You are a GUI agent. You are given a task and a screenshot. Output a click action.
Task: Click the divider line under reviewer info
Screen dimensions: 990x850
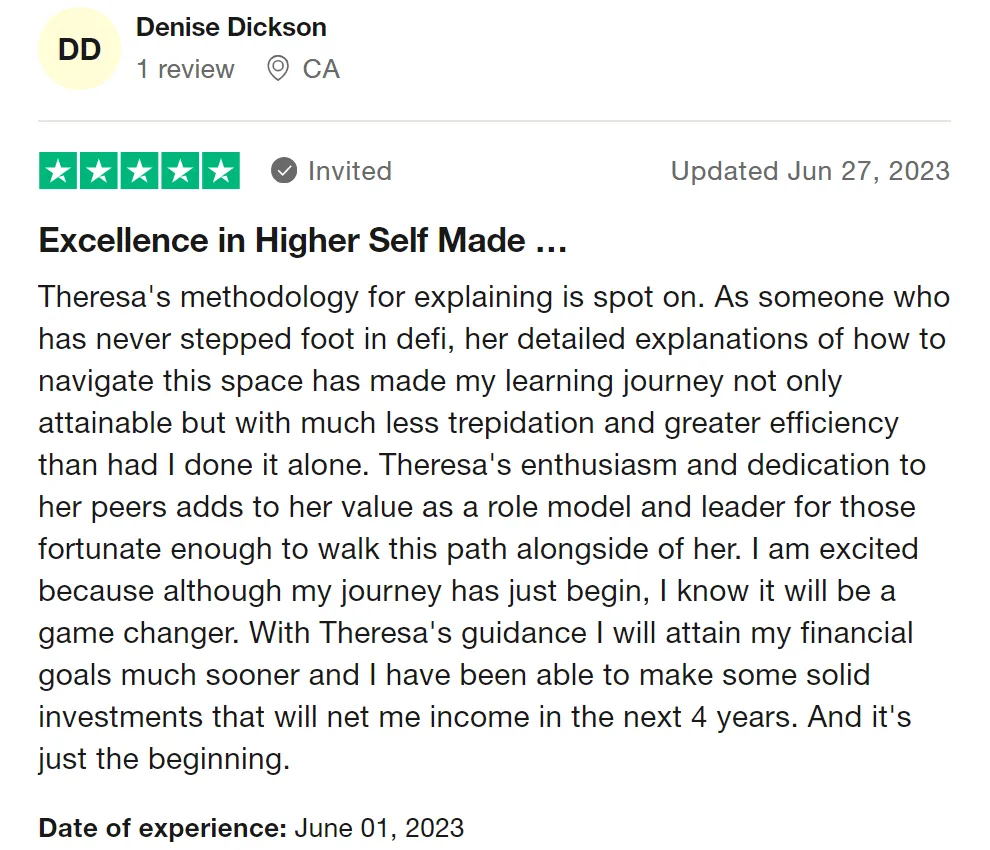(x=494, y=121)
